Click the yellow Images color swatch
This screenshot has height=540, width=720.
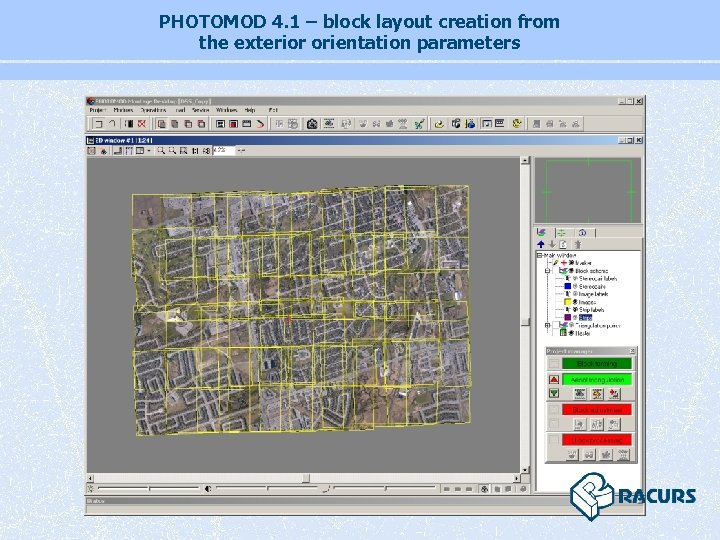coord(568,302)
